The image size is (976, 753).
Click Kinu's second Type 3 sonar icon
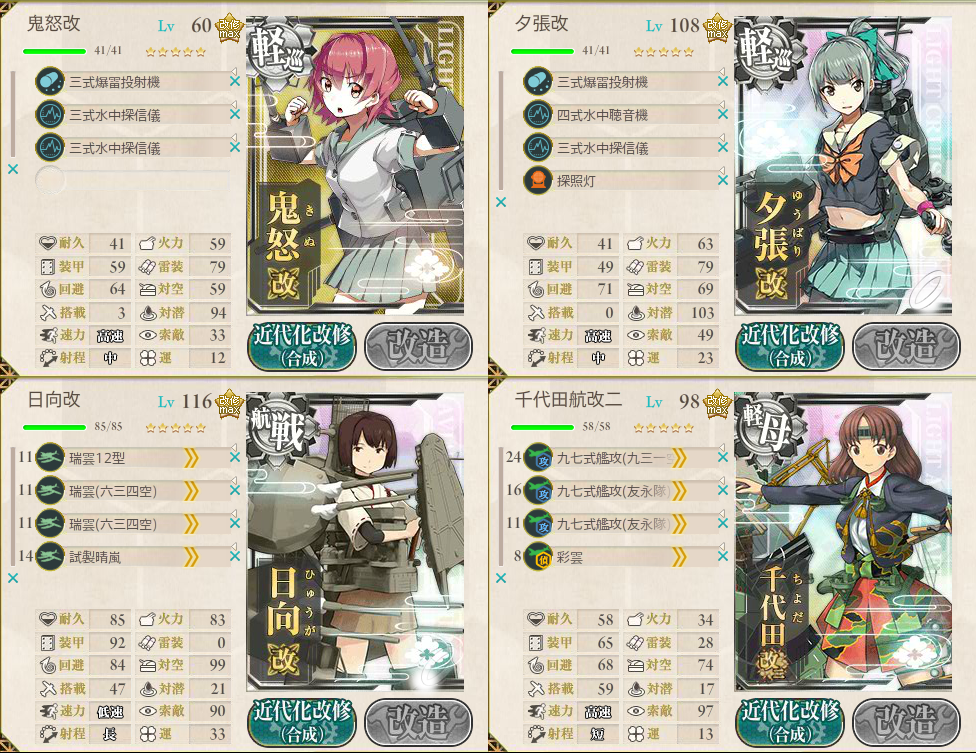(x=50, y=147)
